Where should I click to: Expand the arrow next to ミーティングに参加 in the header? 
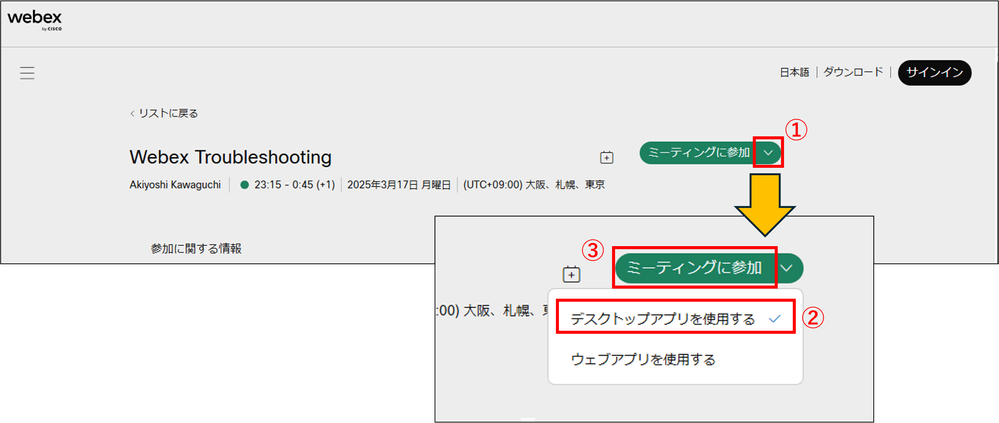pyautogui.click(x=768, y=153)
